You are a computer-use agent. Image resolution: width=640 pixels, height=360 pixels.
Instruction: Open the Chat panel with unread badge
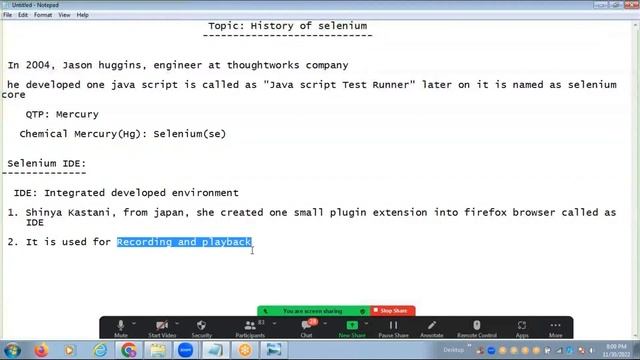point(307,328)
